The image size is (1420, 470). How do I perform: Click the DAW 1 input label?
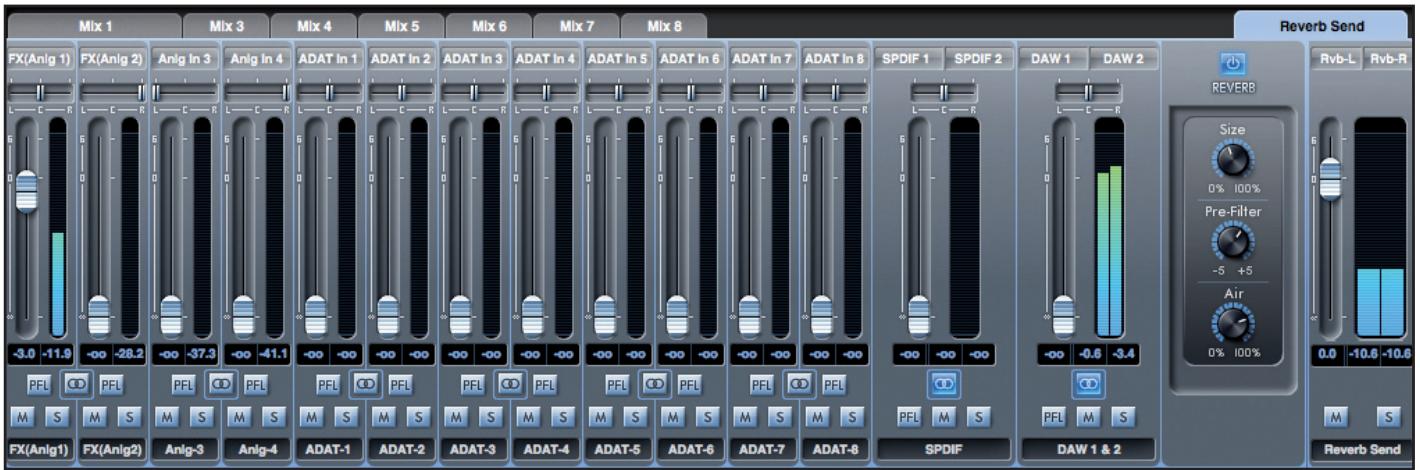tap(1053, 59)
